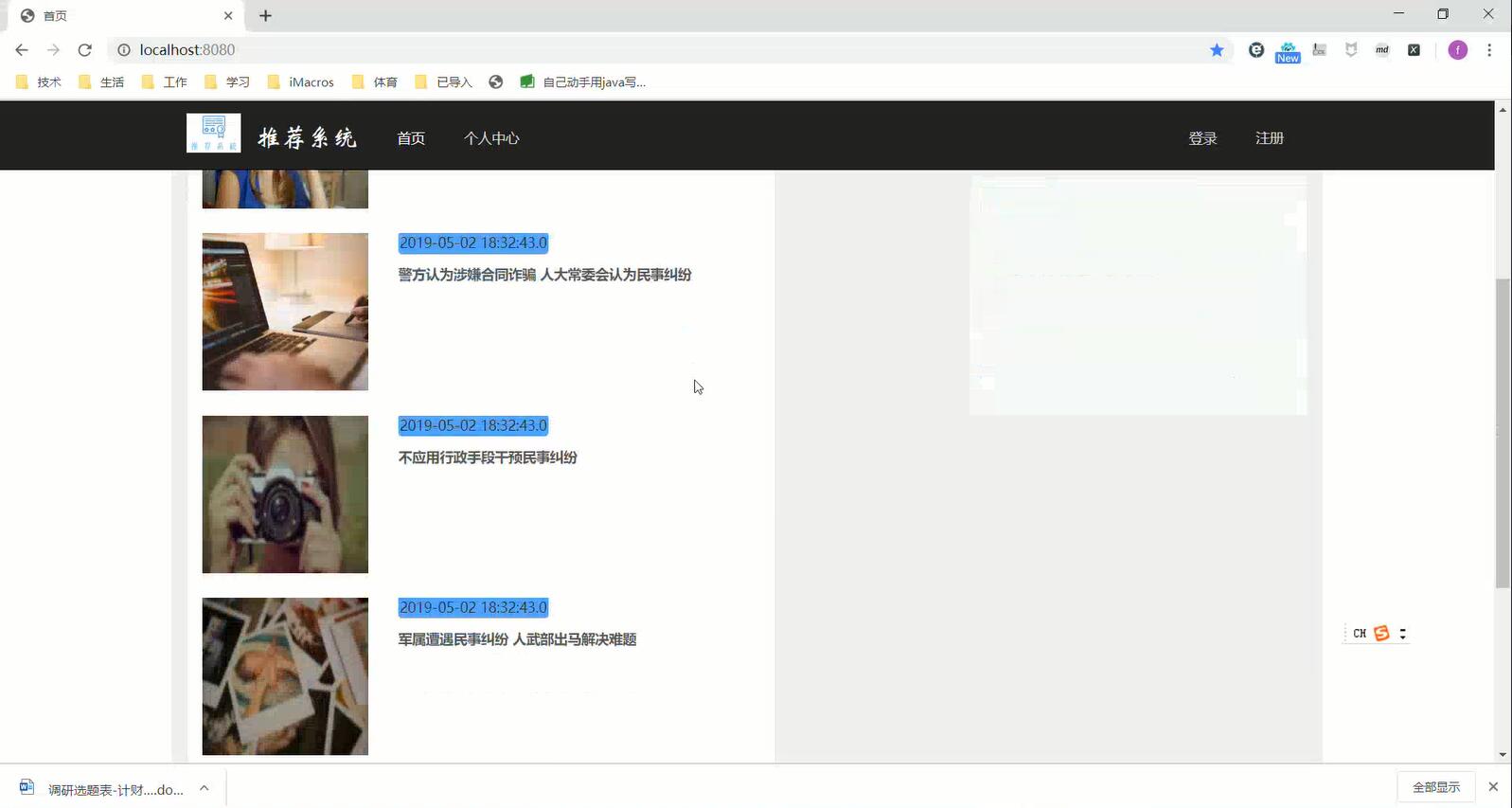Viewport: 1512px width, 808px height.
Task: Click the CH input language indicator
Action: 1360,634
